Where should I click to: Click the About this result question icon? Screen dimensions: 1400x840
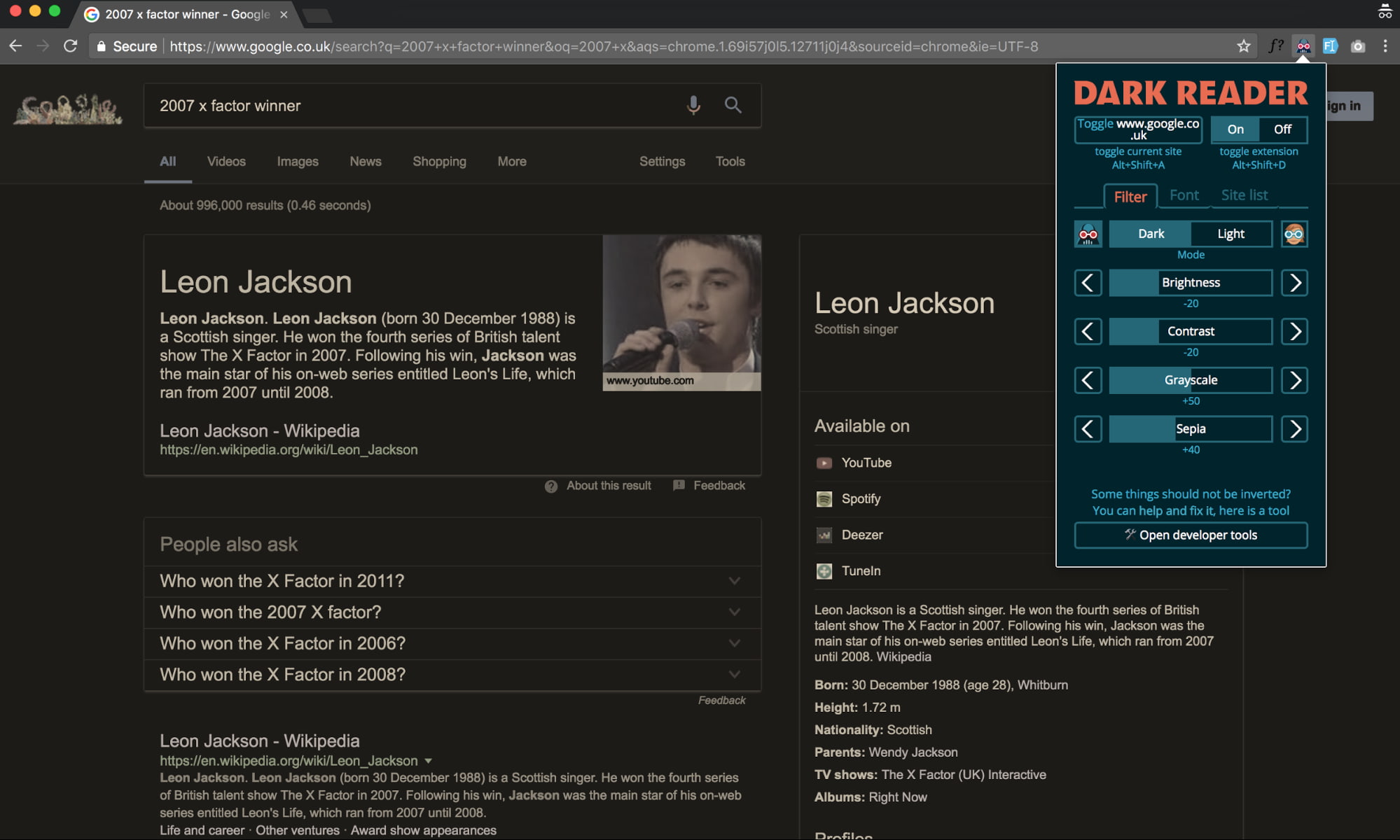(551, 486)
